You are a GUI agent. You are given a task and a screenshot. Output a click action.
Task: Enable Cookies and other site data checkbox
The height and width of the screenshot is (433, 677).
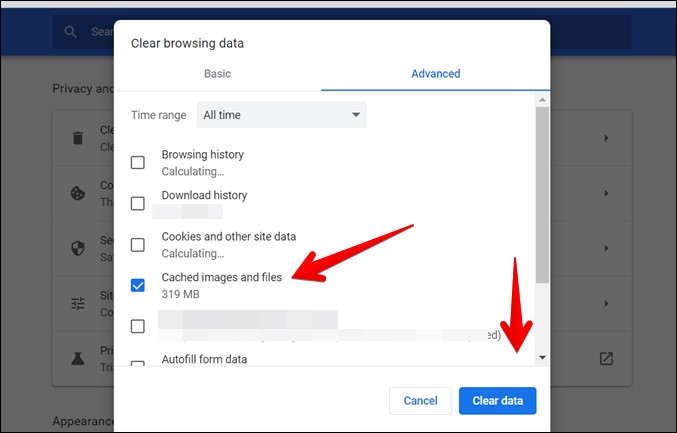click(x=138, y=245)
